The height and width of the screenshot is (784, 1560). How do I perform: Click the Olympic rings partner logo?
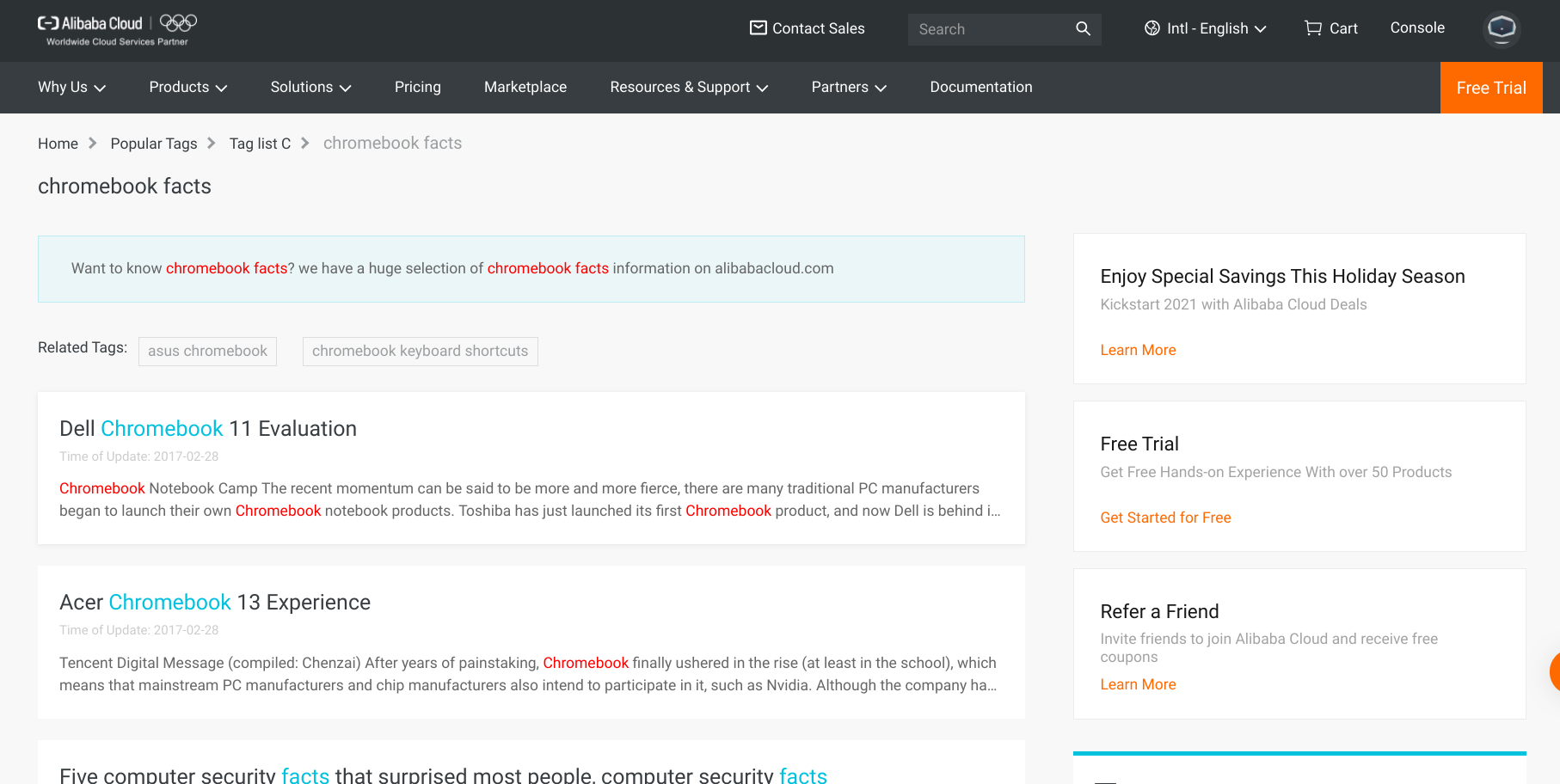click(x=179, y=23)
